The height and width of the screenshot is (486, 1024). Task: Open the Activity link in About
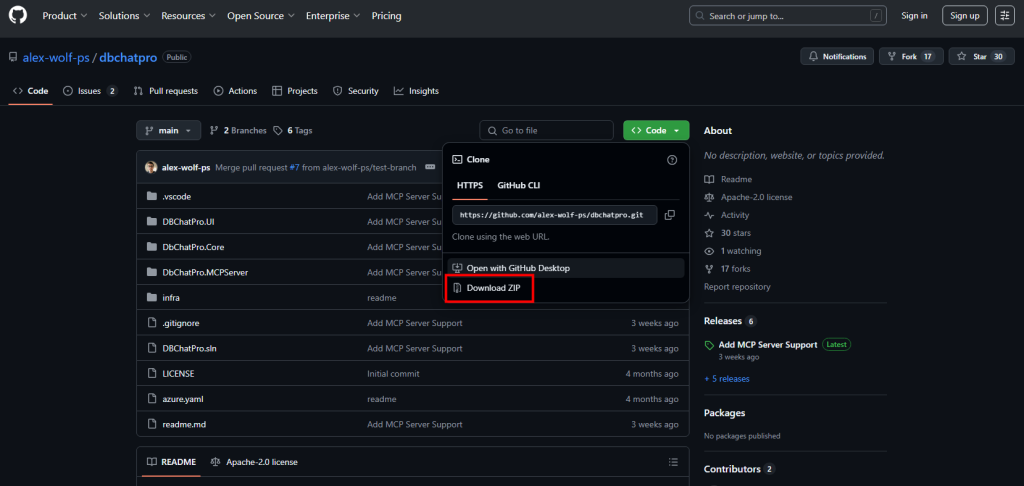(735, 215)
